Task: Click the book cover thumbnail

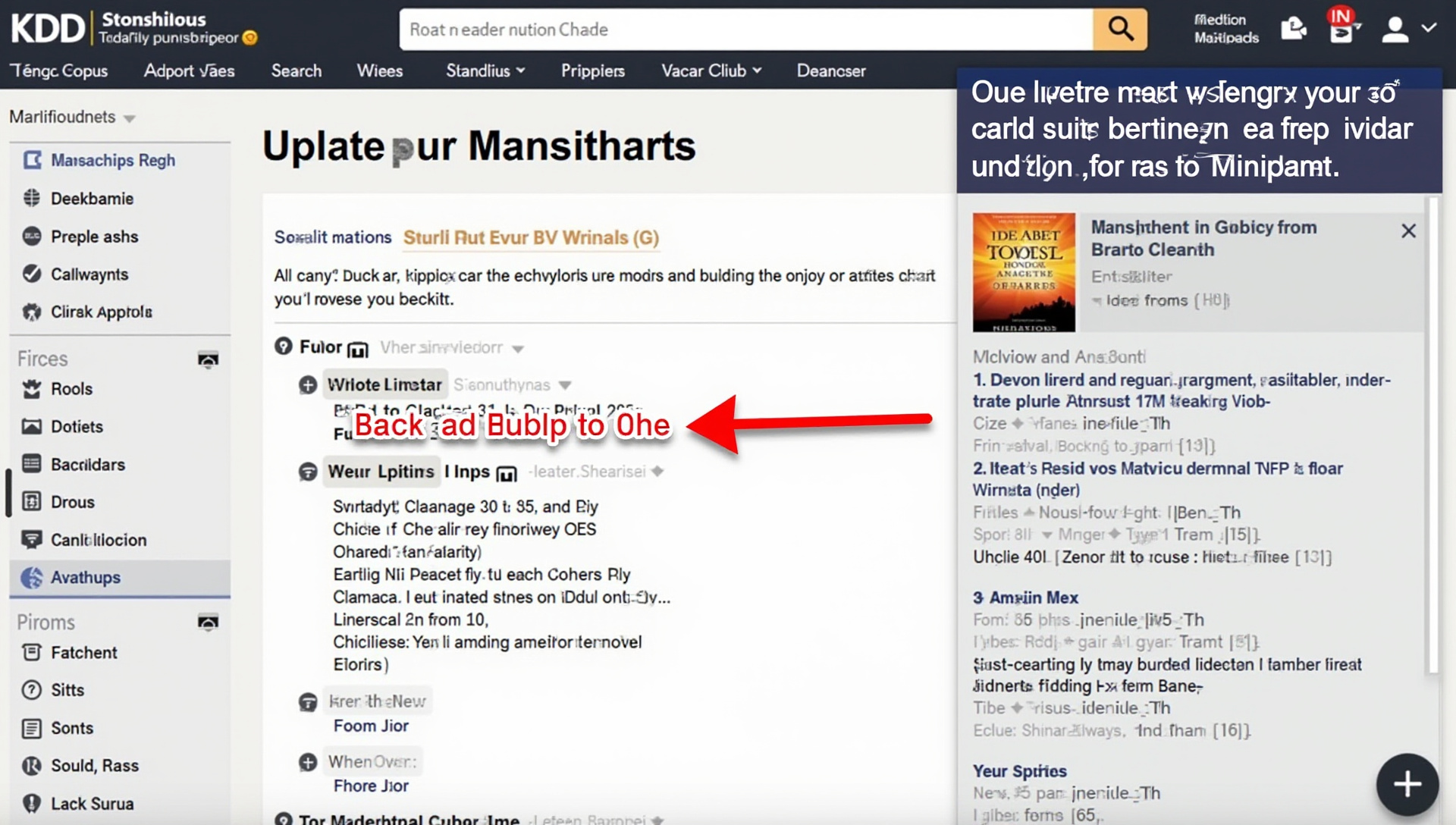Action: tap(1024, 272)
